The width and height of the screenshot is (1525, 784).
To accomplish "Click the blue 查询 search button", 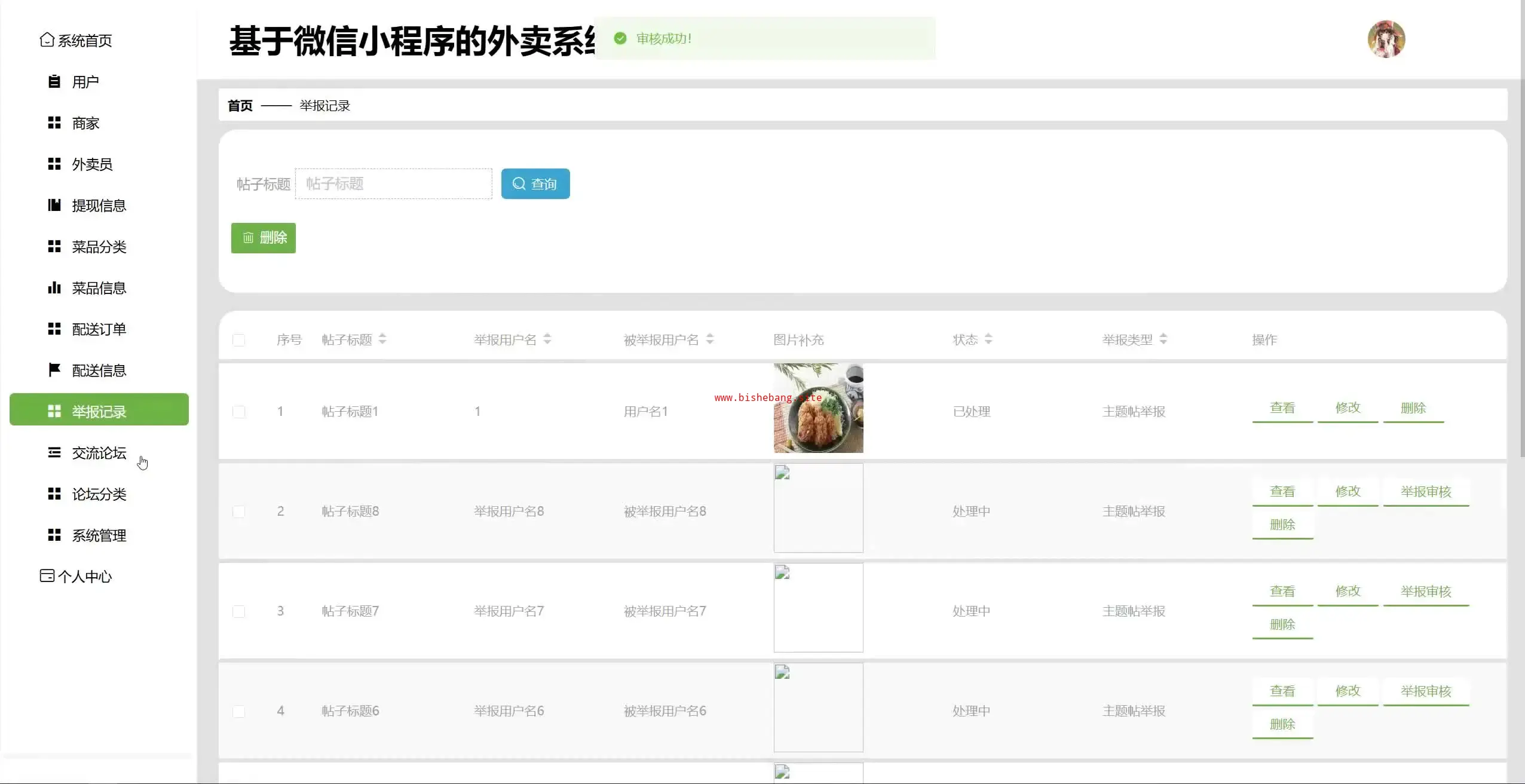I will point(535,183).
